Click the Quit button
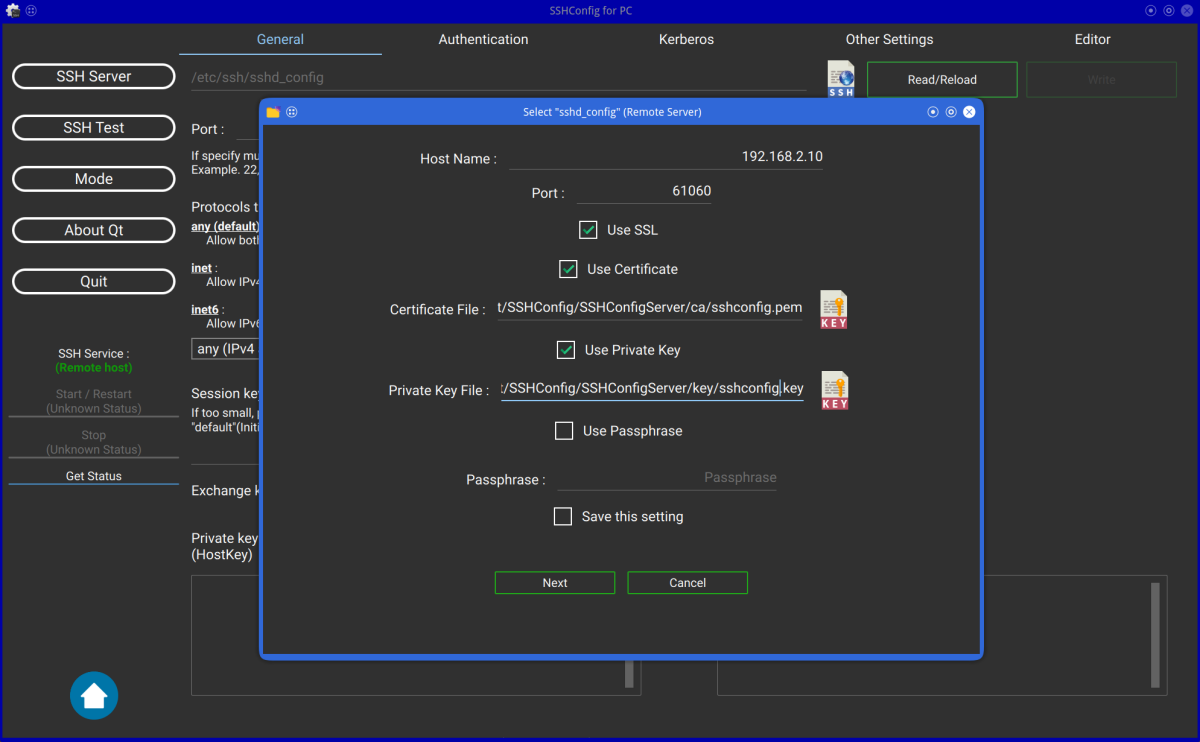 pos(94,281)
